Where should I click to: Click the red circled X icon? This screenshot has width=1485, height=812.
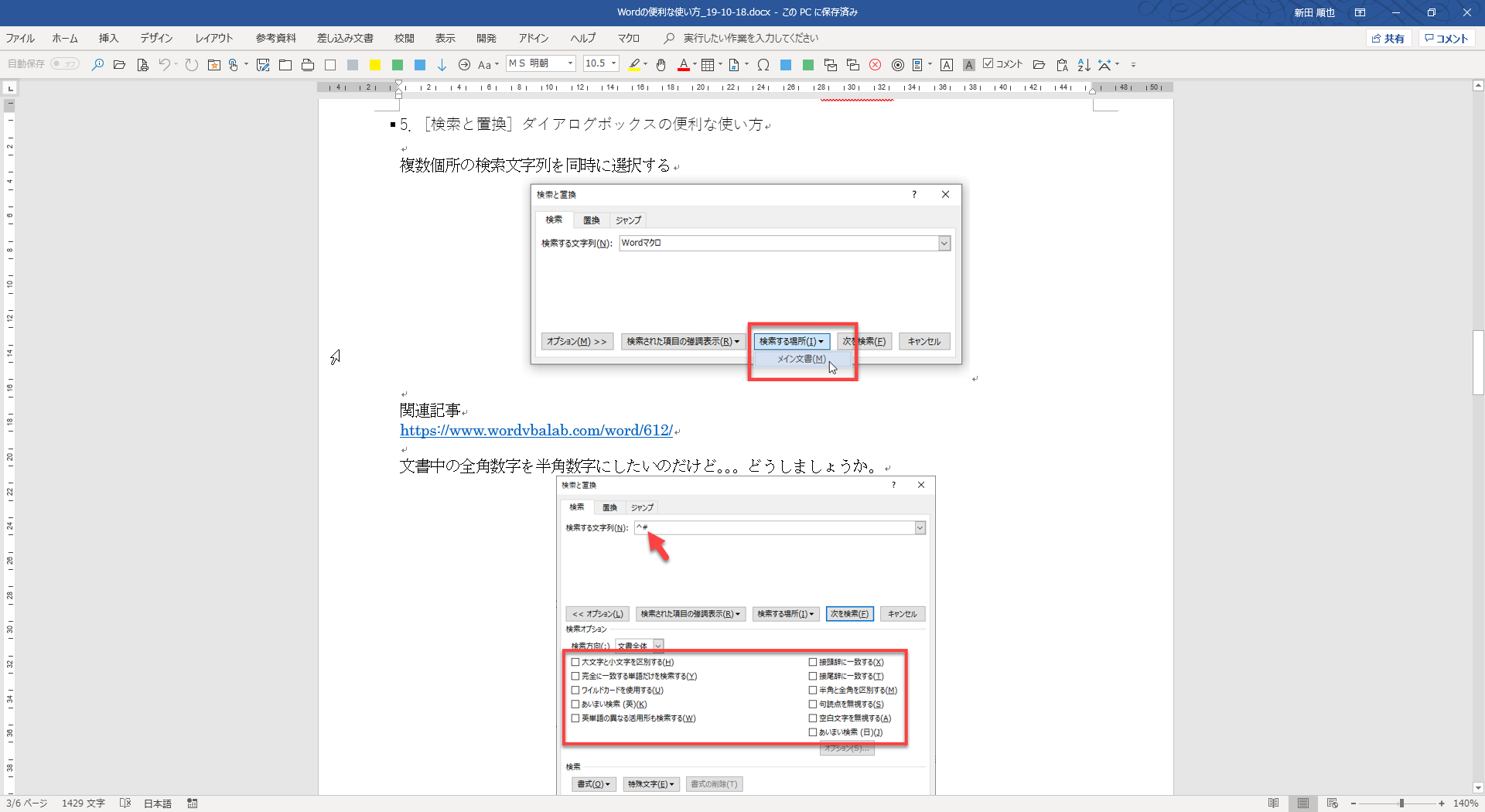click(876, 65)
